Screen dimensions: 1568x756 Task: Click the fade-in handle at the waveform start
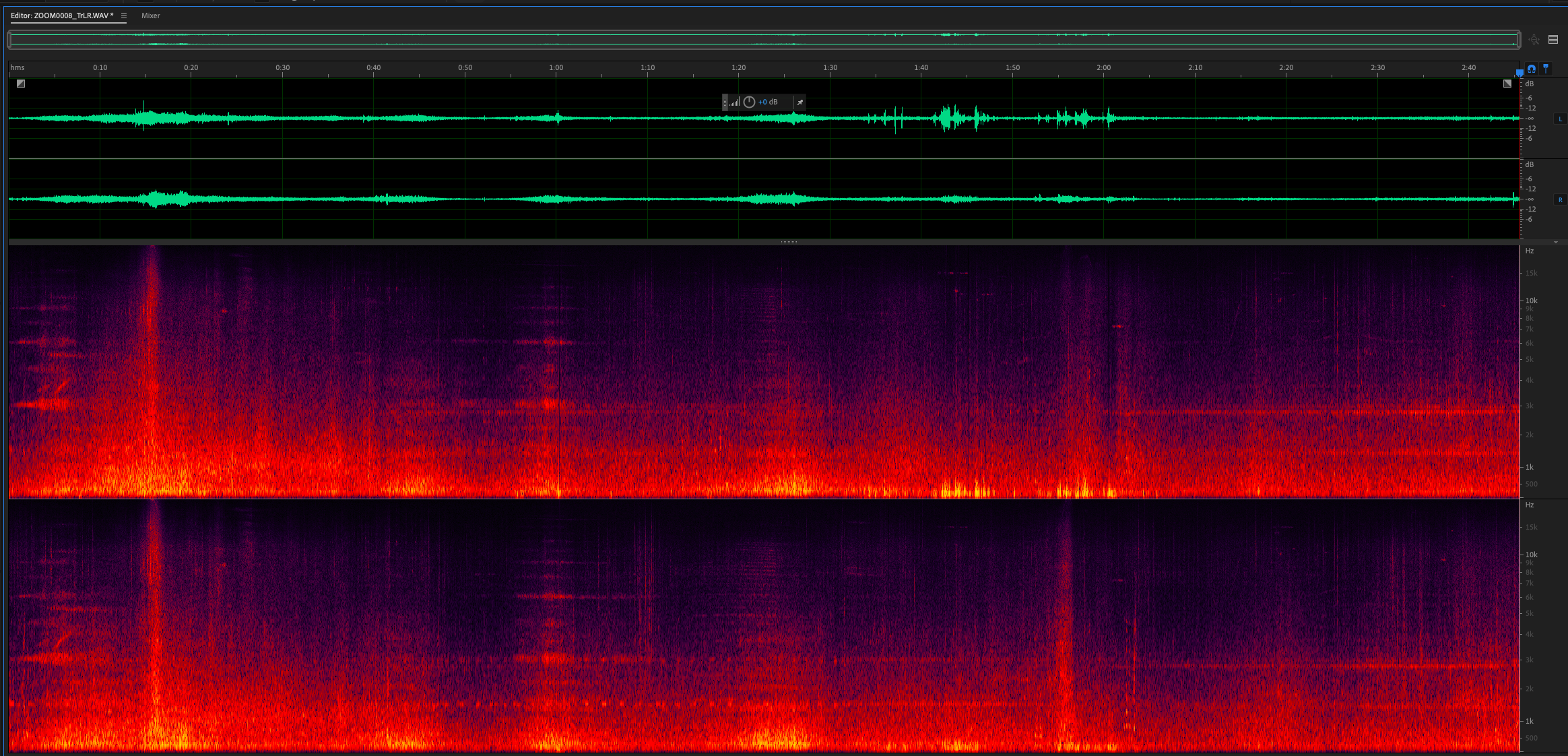[x=21, y=84]
